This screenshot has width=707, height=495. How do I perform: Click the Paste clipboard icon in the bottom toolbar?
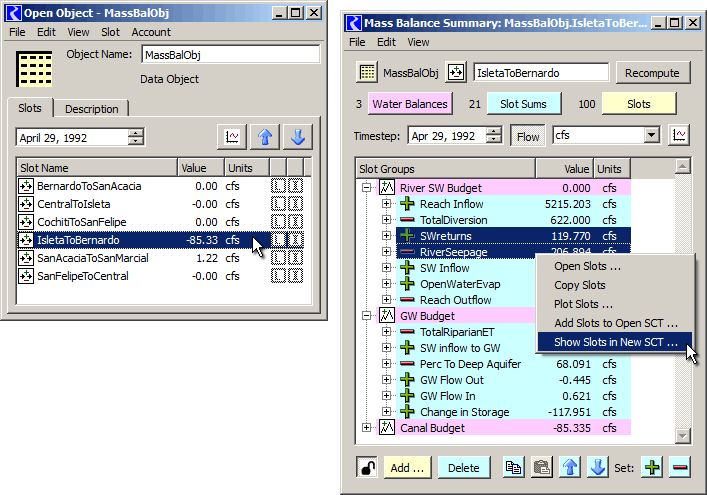(542, 468)
